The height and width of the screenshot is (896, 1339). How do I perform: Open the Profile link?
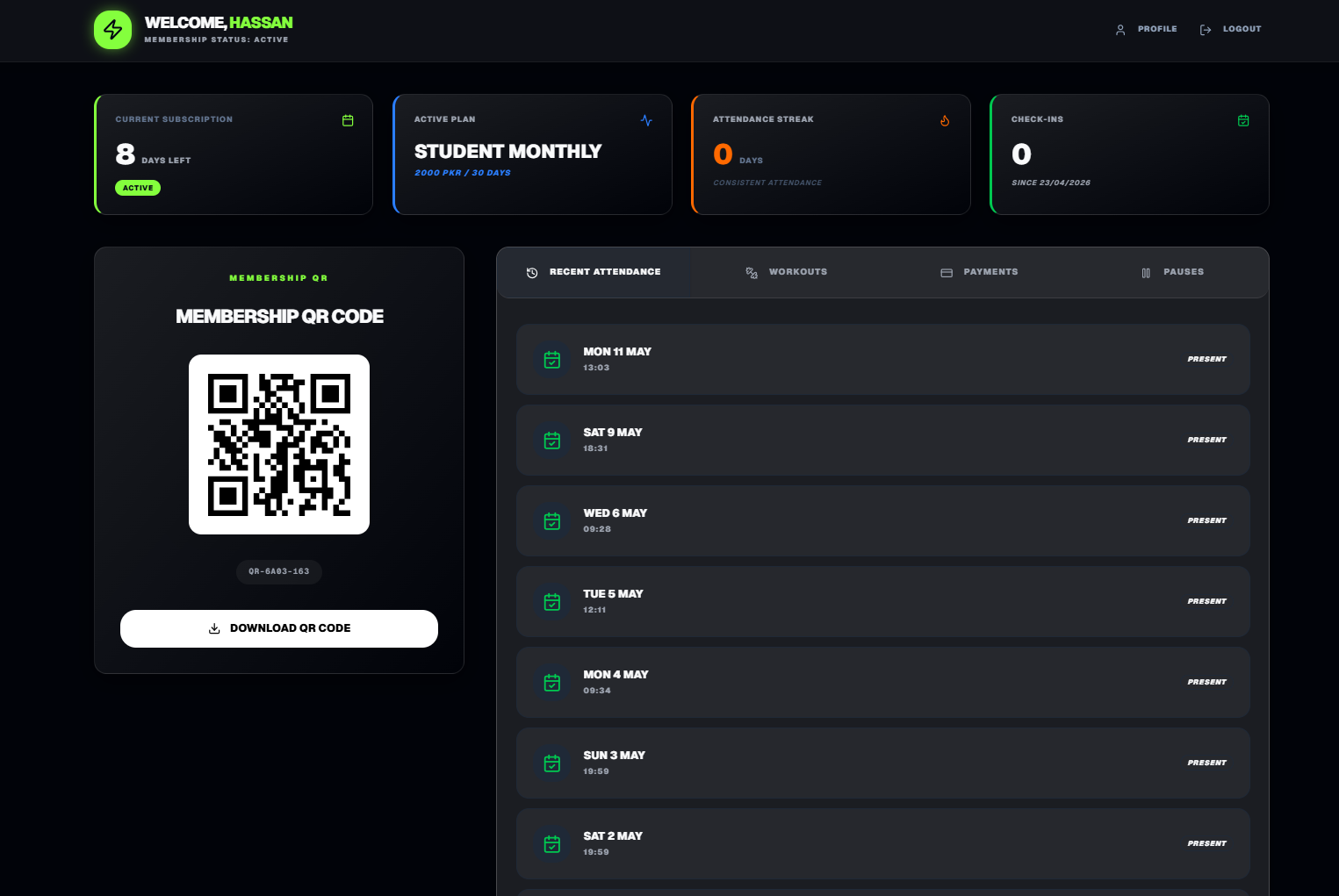1147,29
